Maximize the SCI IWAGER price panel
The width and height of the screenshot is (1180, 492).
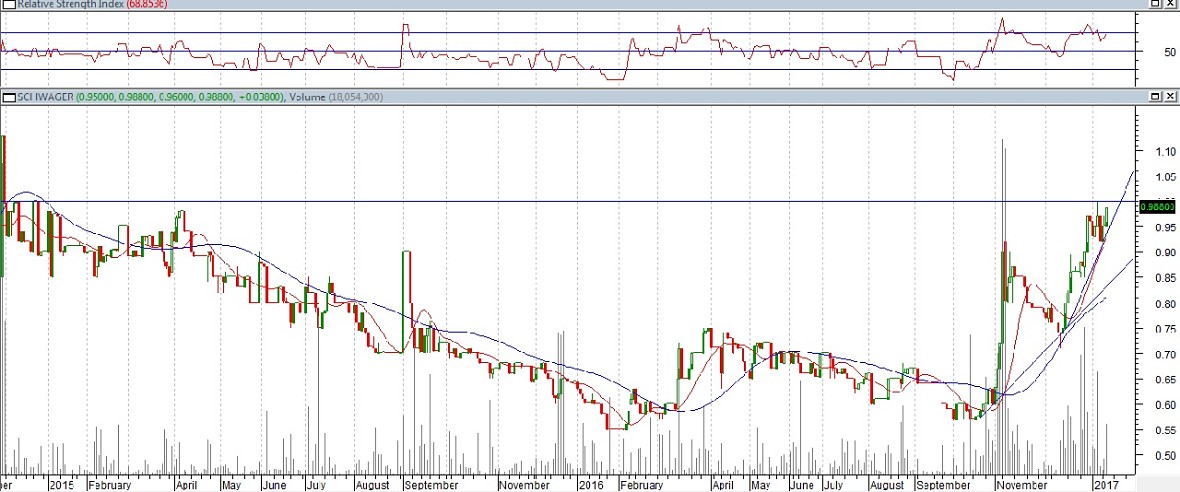1155,97
